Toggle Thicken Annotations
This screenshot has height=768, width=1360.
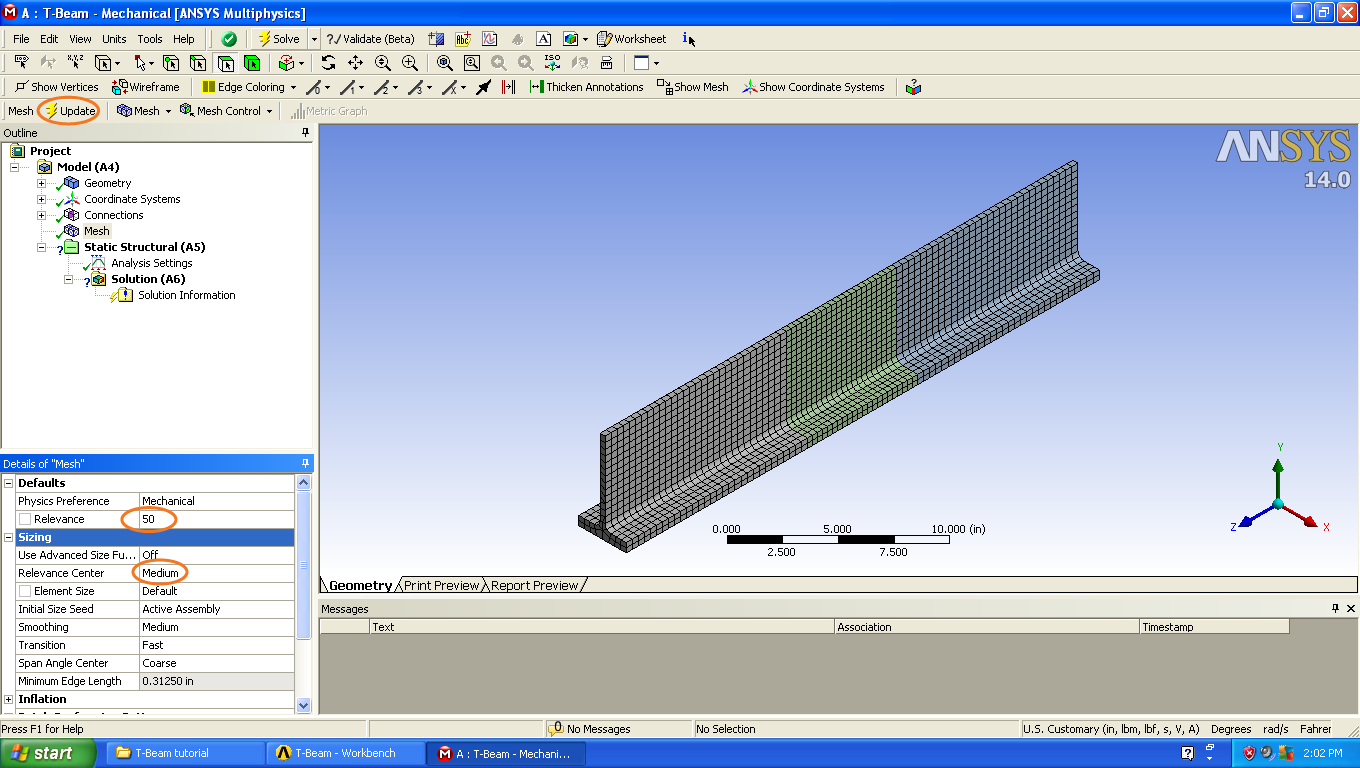(x=586, y=87)
